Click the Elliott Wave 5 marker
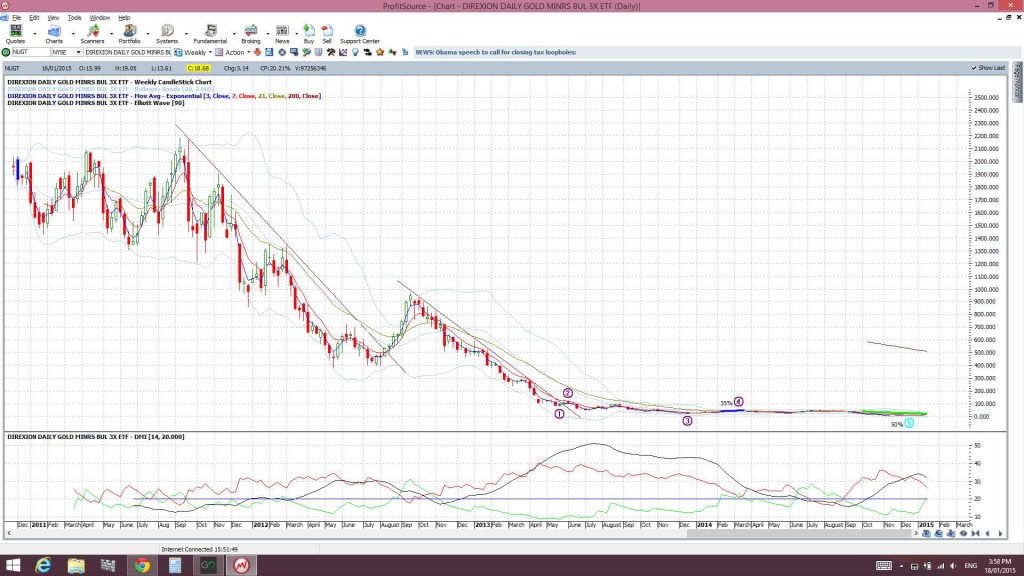 tap(909, 423)
